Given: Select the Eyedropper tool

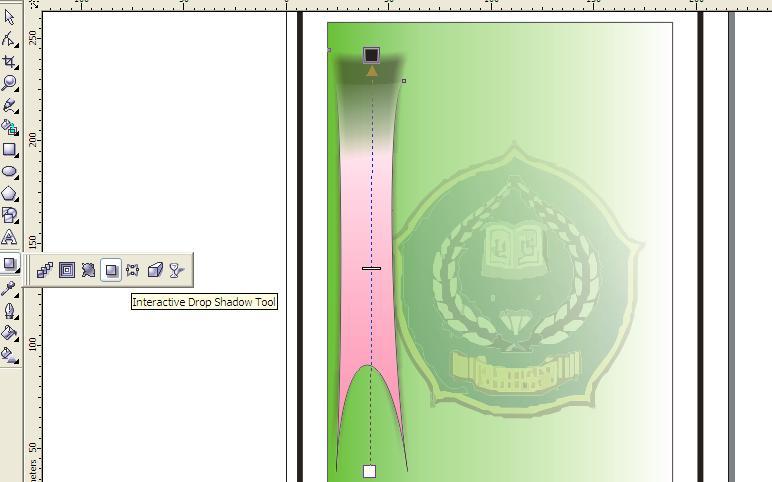Looking at the screenshot, I should coord(9,289).
